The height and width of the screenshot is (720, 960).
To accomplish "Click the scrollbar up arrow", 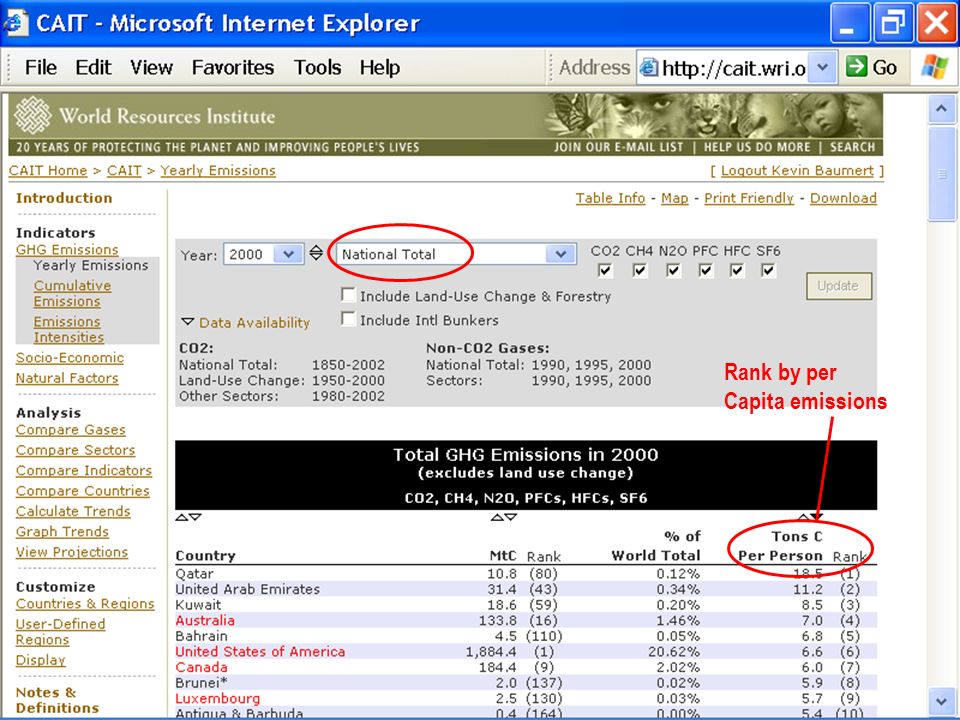I will tap(942, 110).
